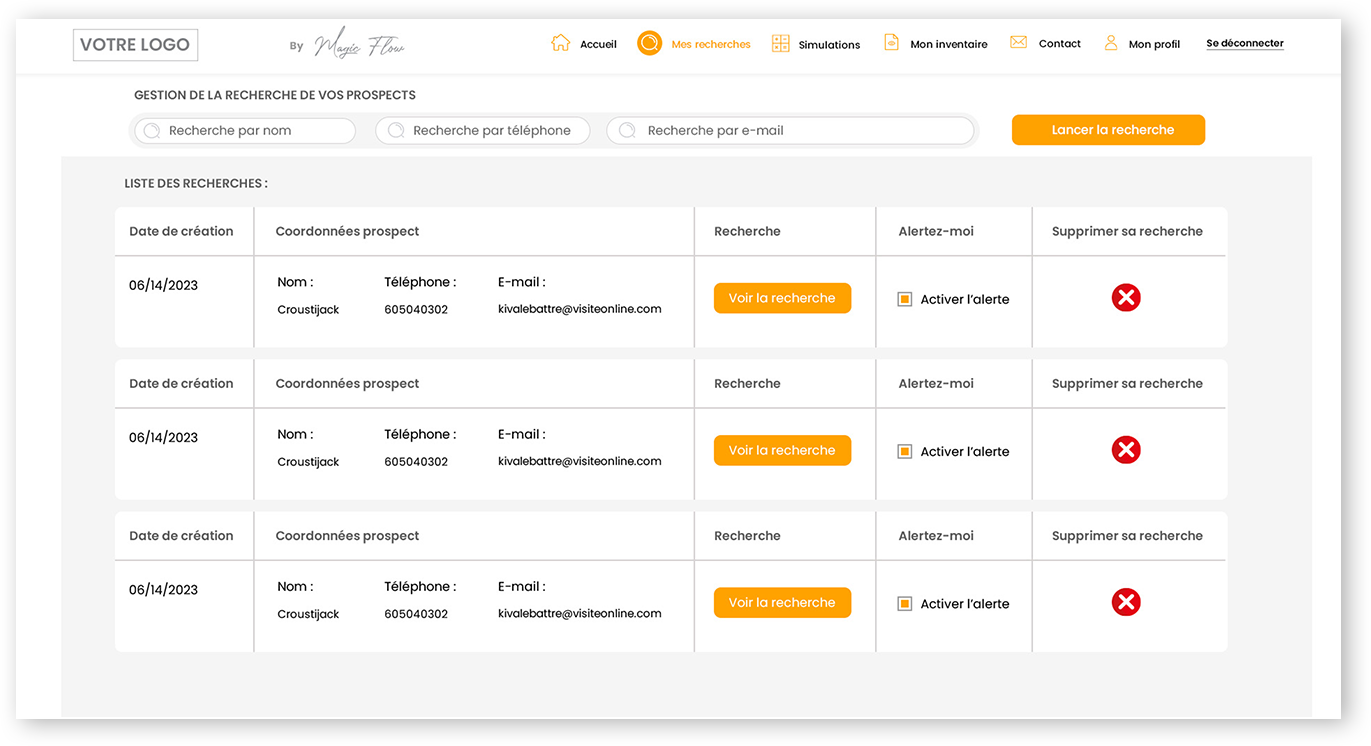Screen dimensions: 1371x746
Task: Toggle Activer l'alerte in the third search
Action: point(905,603)
